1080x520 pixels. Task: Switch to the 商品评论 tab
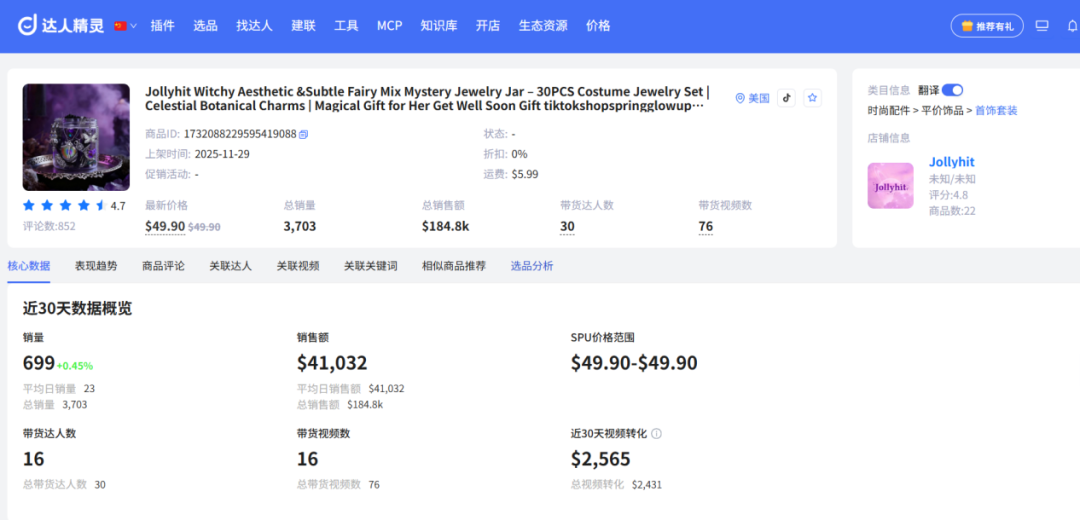[x=163, y=266]
